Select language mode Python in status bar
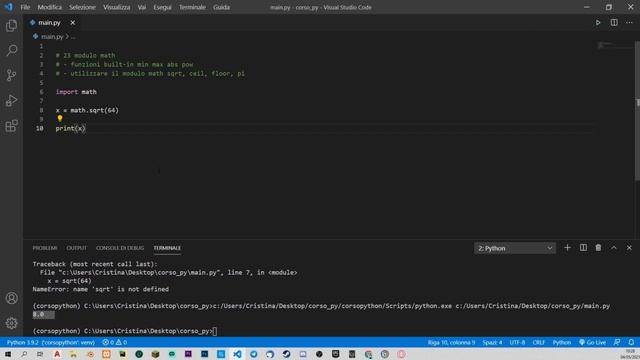The width and height of the screenshot is (640, 360). (562, 342)
